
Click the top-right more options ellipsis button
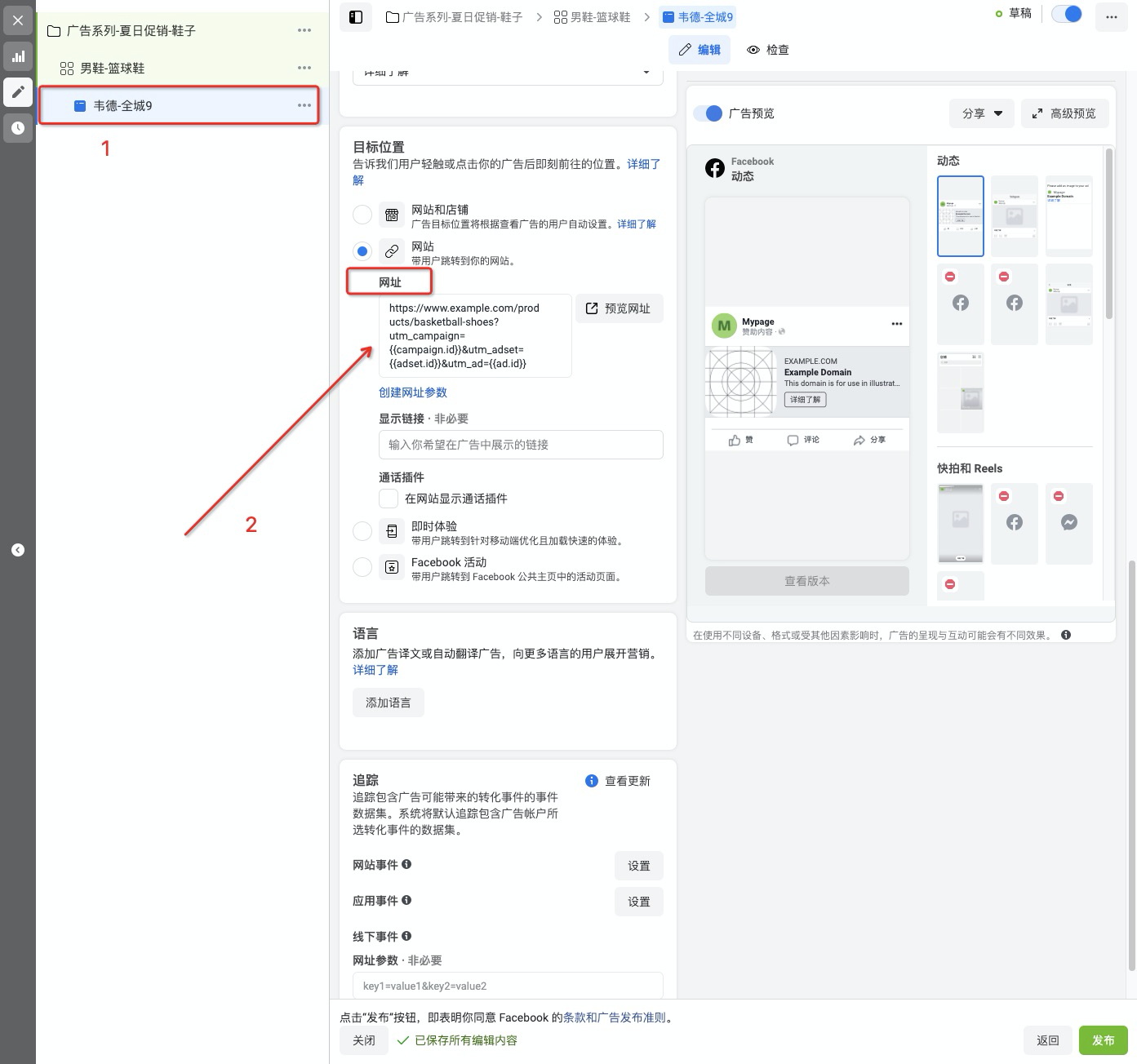tap(1111, 17)
